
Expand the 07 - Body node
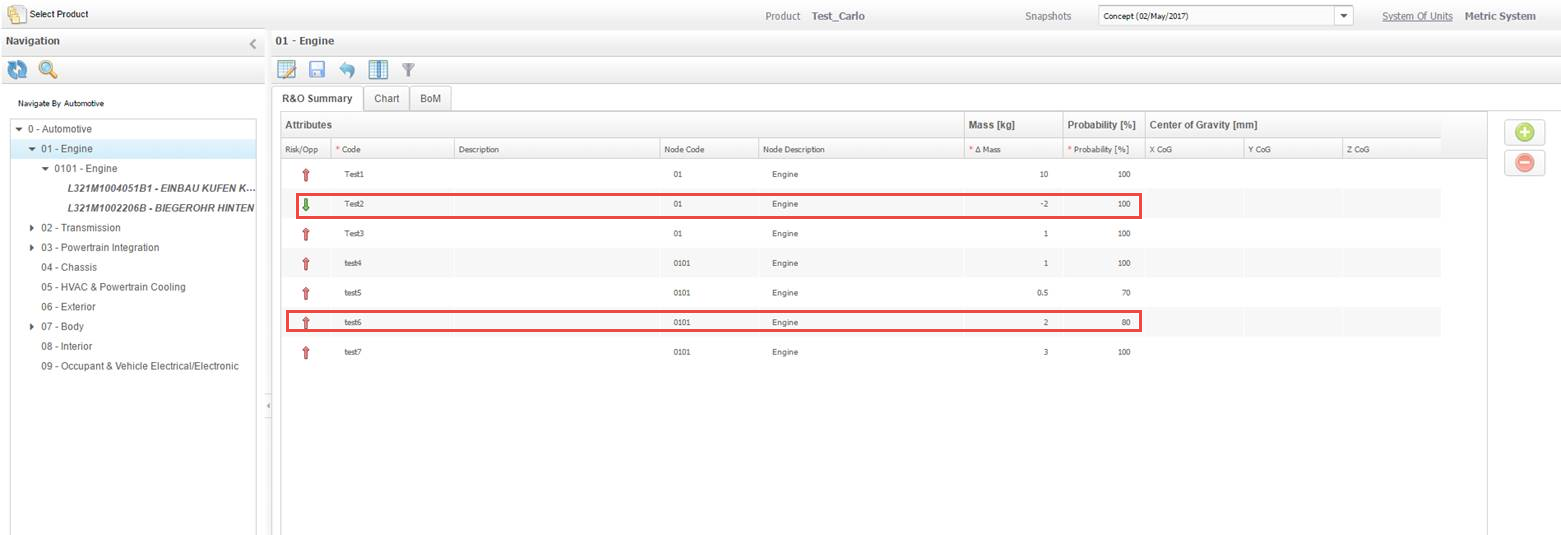[32, 327]
